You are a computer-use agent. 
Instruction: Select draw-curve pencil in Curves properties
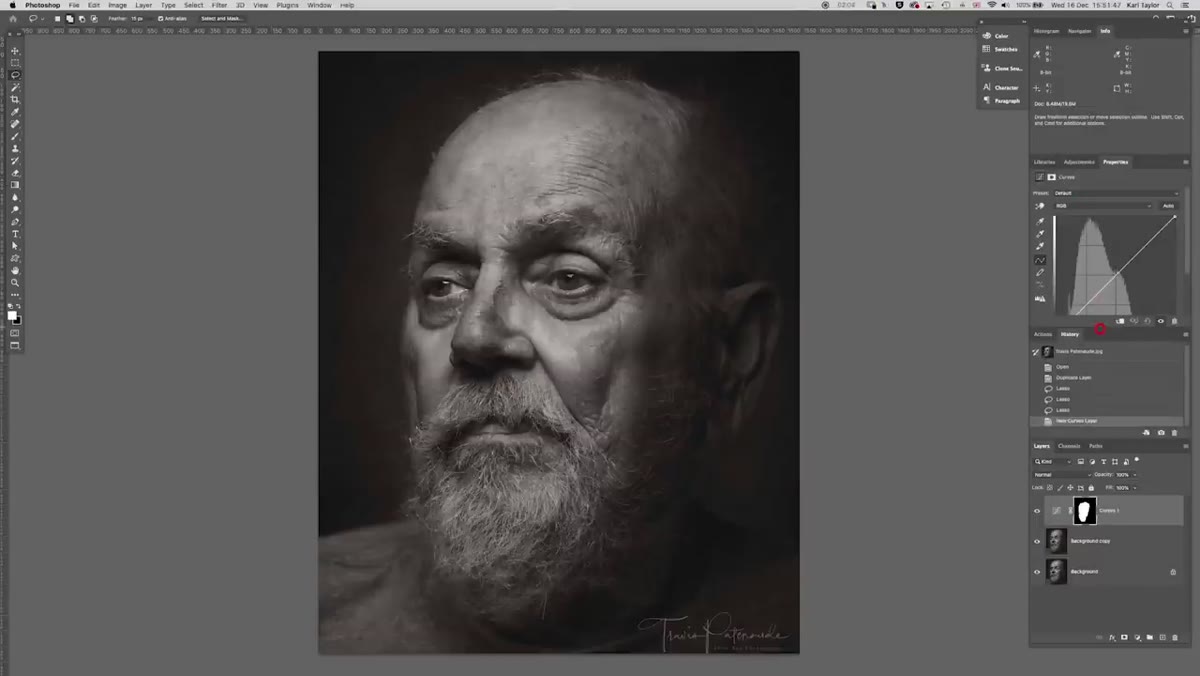pos(1041,272)
